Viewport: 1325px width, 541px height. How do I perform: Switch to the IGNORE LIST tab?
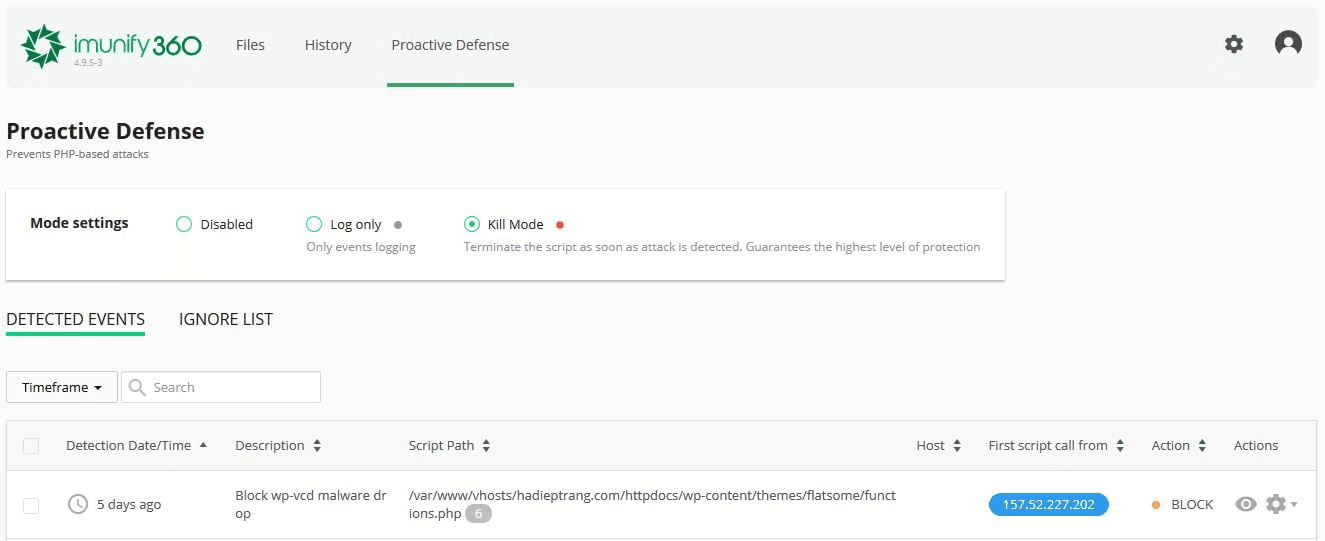(226, 320)
